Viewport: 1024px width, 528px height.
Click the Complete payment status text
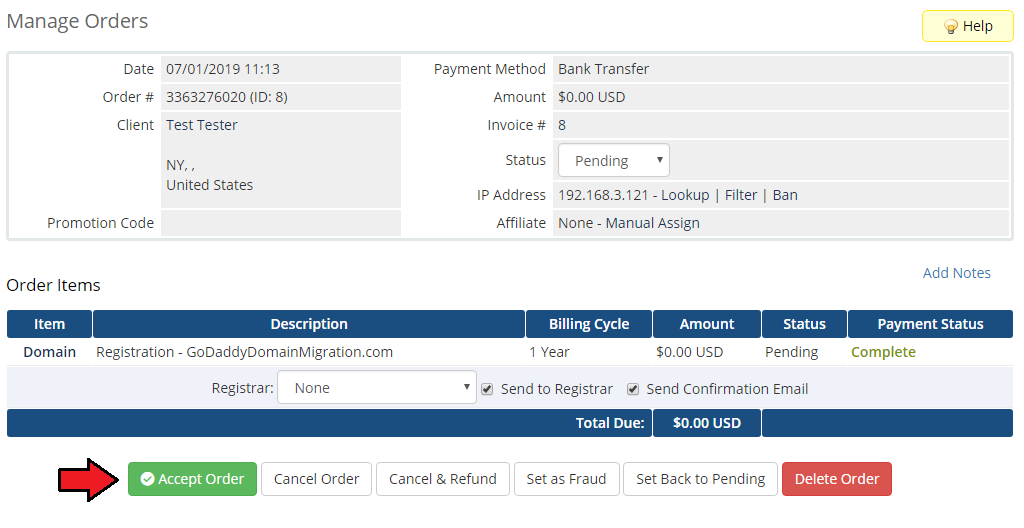pyautogui.click(x=883, y=352)
